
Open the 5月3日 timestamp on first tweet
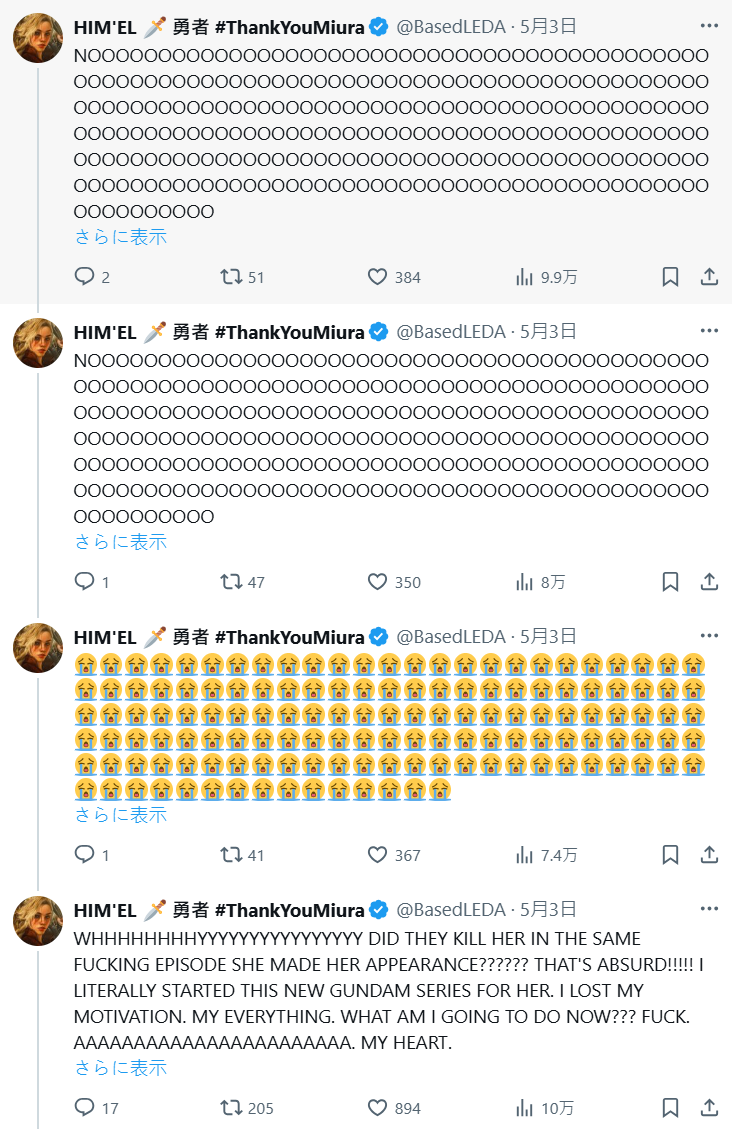[x=548, y=27]
